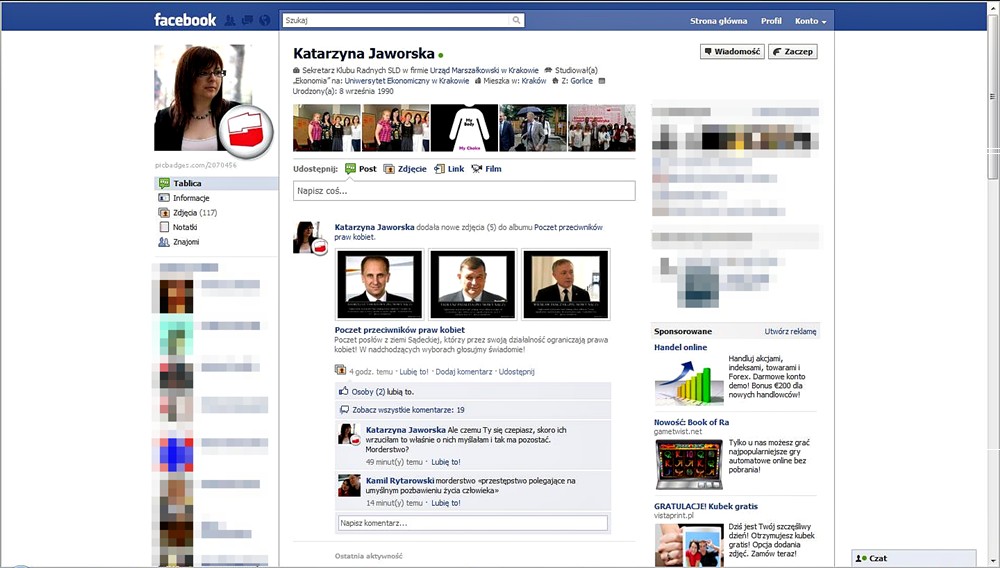Click the Notatki sidebar icon
The width and height of the screenshot is (1000, 568).
point(164,227)
